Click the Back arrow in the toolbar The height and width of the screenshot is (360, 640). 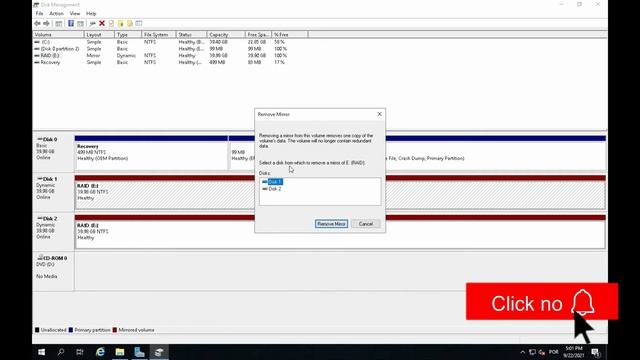38,24
